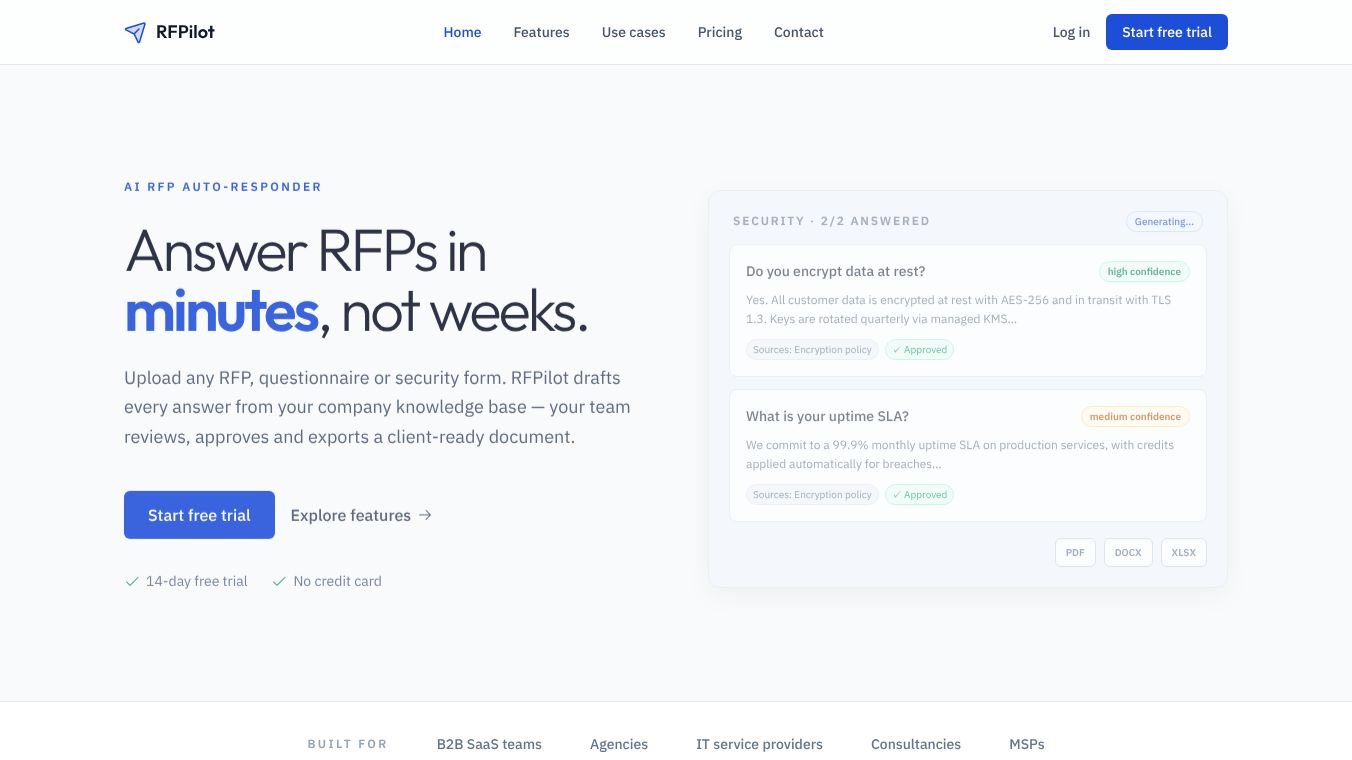Select Sources tag under the encryption question
The height and width of the screenshot is (760, 1352).
tap(812, 350)
